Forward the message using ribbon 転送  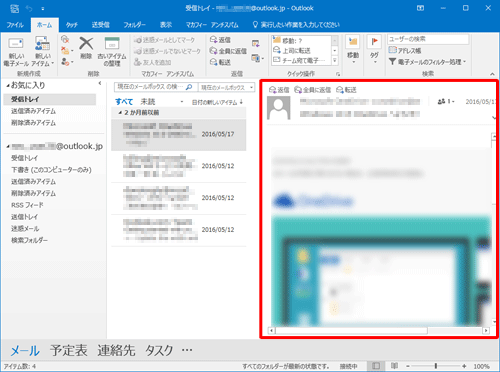point(220,62)
